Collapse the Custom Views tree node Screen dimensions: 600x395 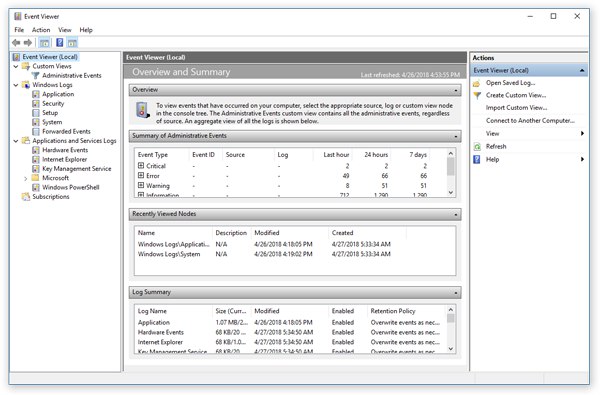click(x=16, y=66)
